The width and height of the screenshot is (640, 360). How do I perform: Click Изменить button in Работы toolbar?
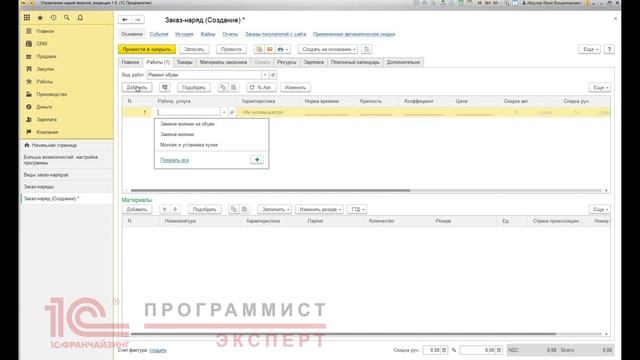[295, 87]
